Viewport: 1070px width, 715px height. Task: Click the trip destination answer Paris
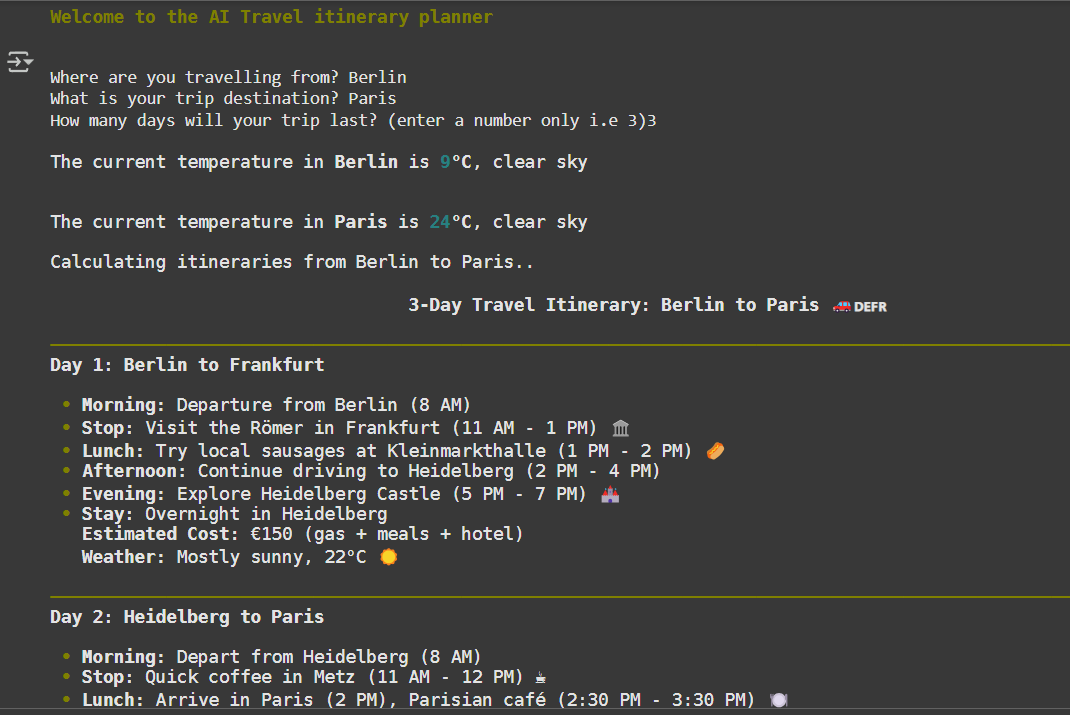tap(372, 99)
